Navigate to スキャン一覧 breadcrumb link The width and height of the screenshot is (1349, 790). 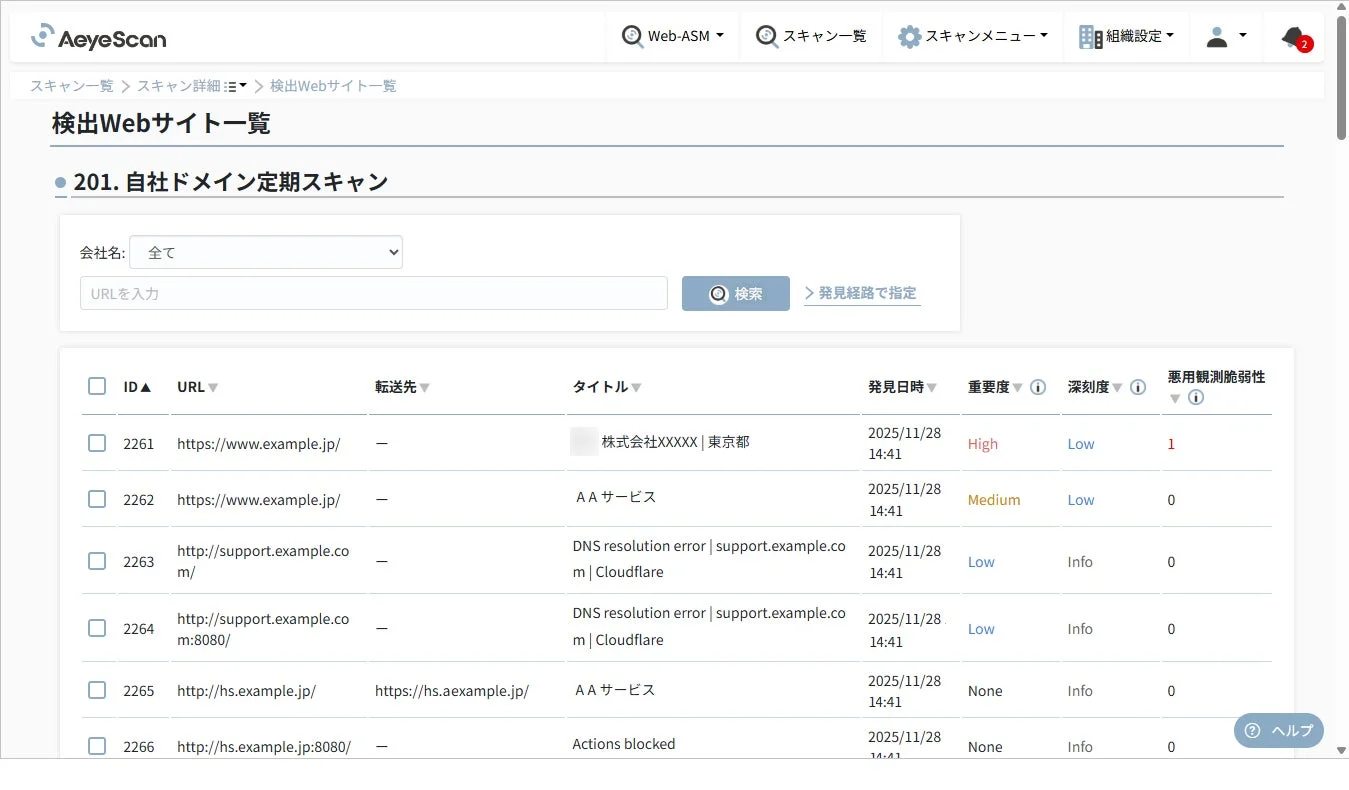point(69,86)
